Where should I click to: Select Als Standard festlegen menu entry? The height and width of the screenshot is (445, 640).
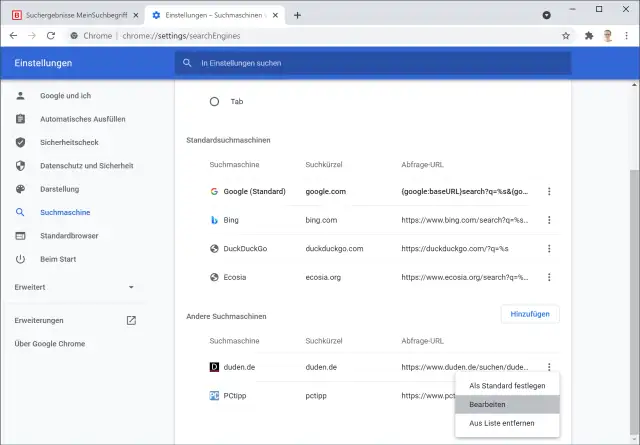tap(507, 385)
